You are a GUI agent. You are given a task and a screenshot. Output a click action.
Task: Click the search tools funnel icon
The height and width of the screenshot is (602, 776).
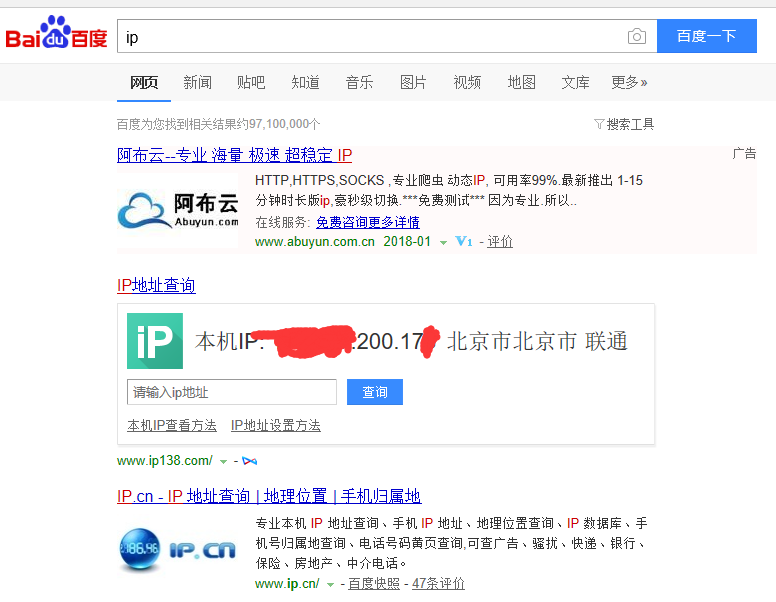click(599, 124)
